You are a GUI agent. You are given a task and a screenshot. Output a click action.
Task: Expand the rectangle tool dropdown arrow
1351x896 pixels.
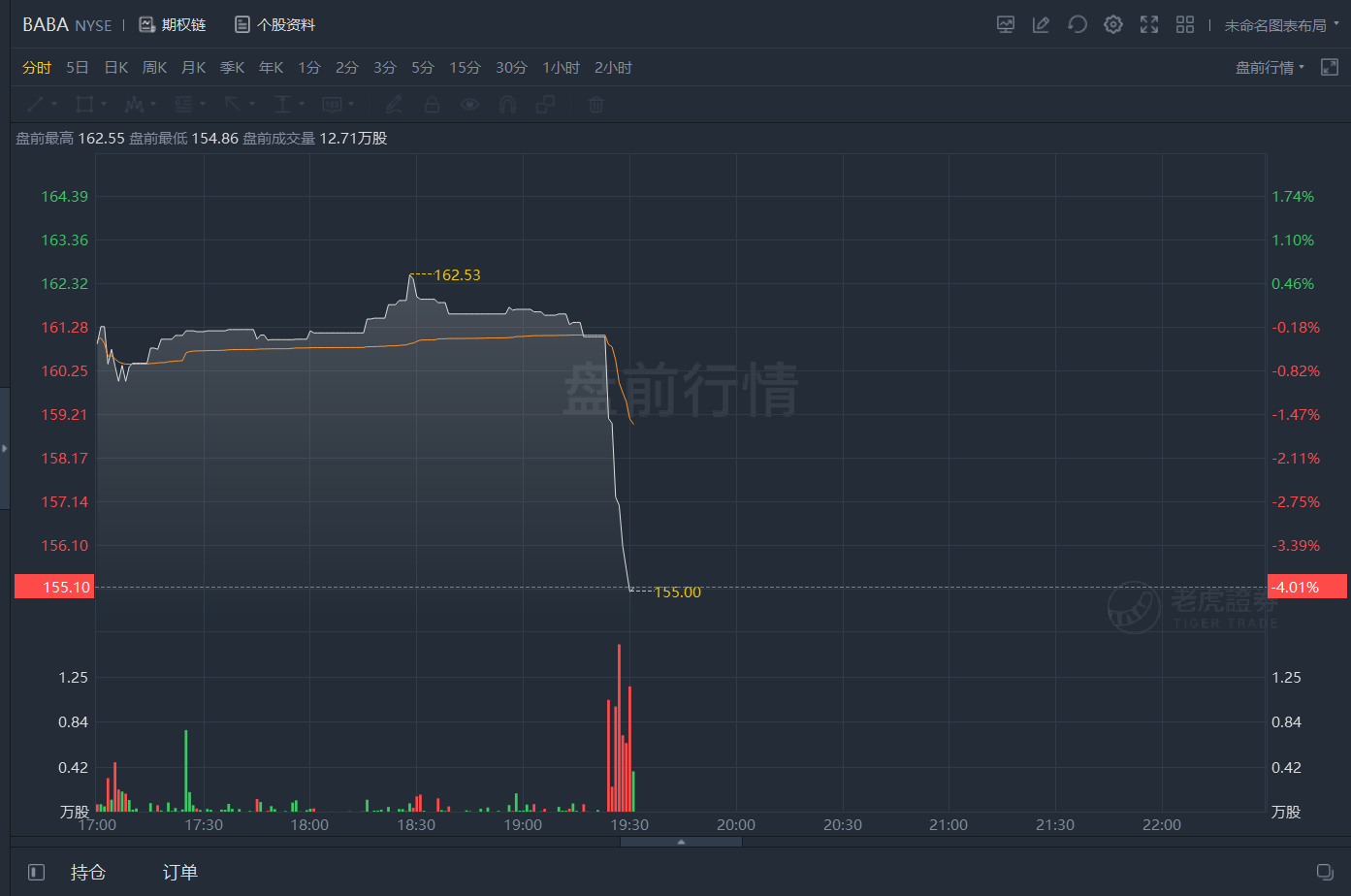click(104, 104)
